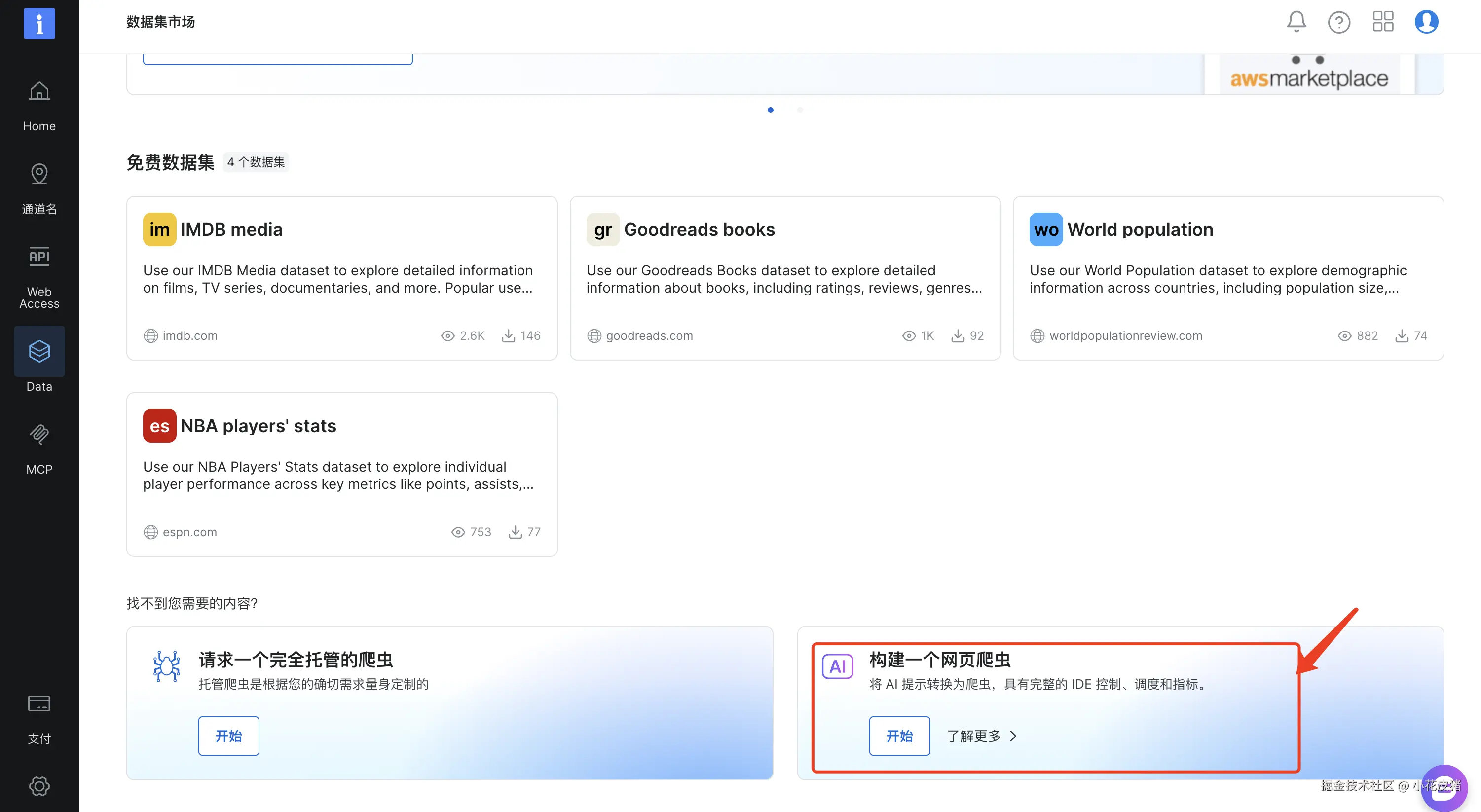The width and height of the screenshot is (1481, 812).
Task: Open the Goodreads books dataset card
Action: tap(784, 278)
